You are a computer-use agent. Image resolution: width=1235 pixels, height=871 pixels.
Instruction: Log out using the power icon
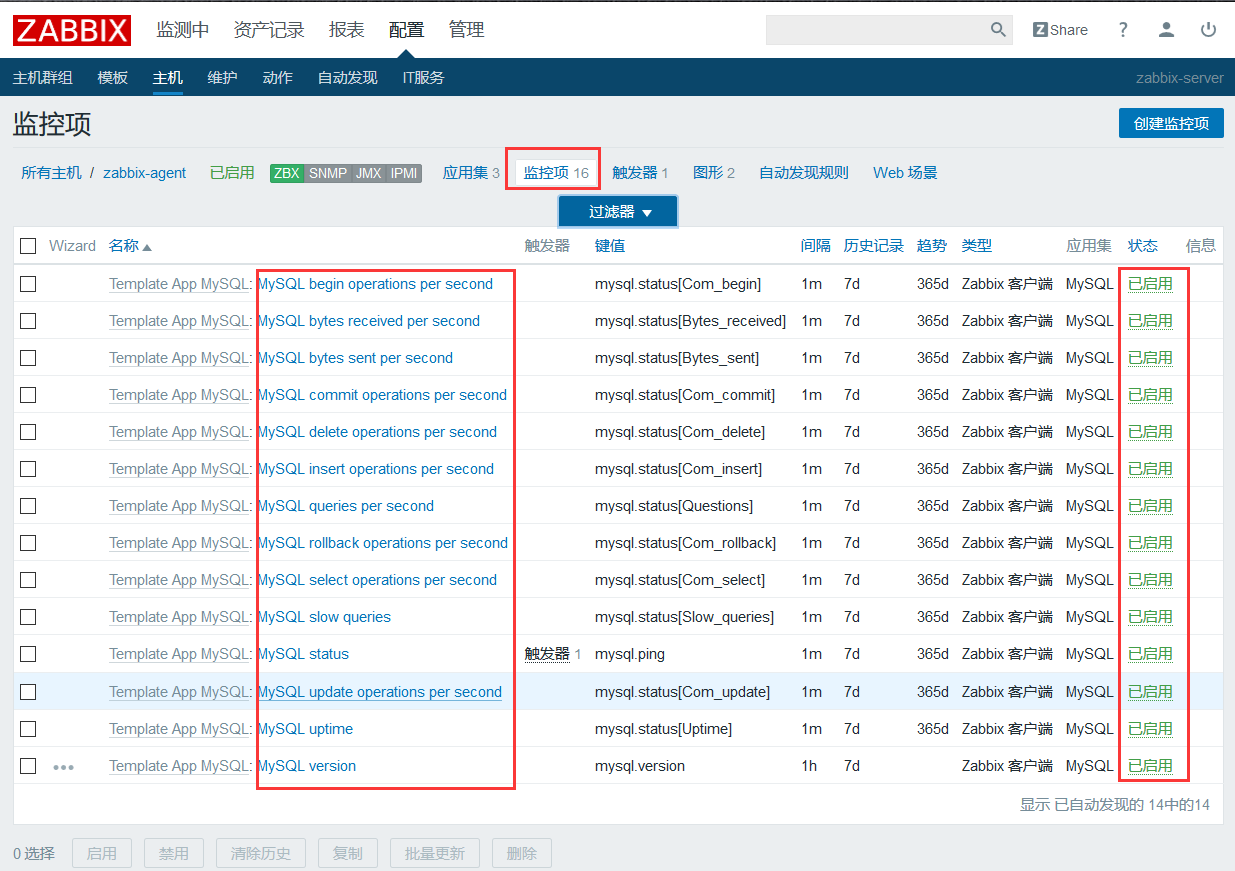tap(1208, 30)
